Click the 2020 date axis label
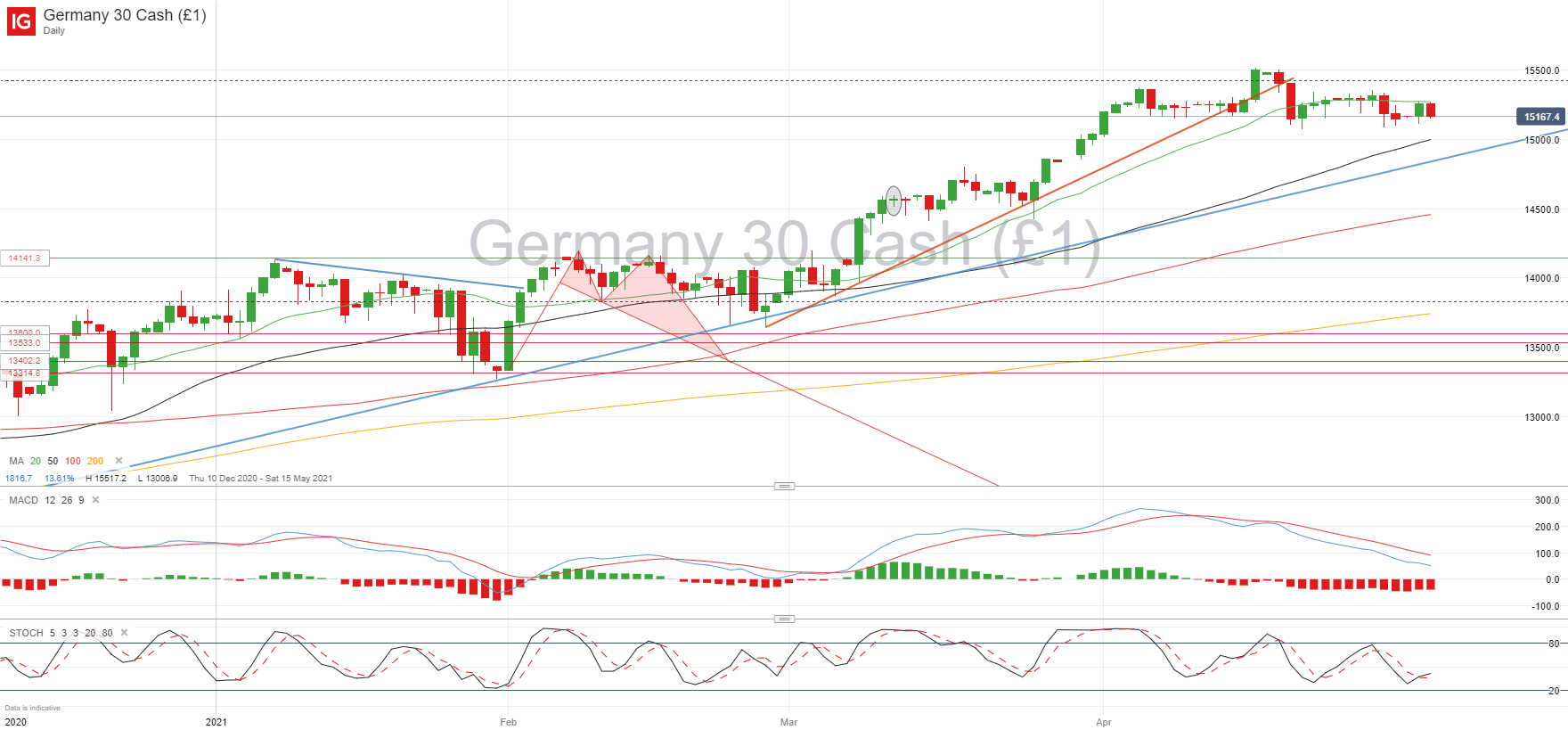 15,722
